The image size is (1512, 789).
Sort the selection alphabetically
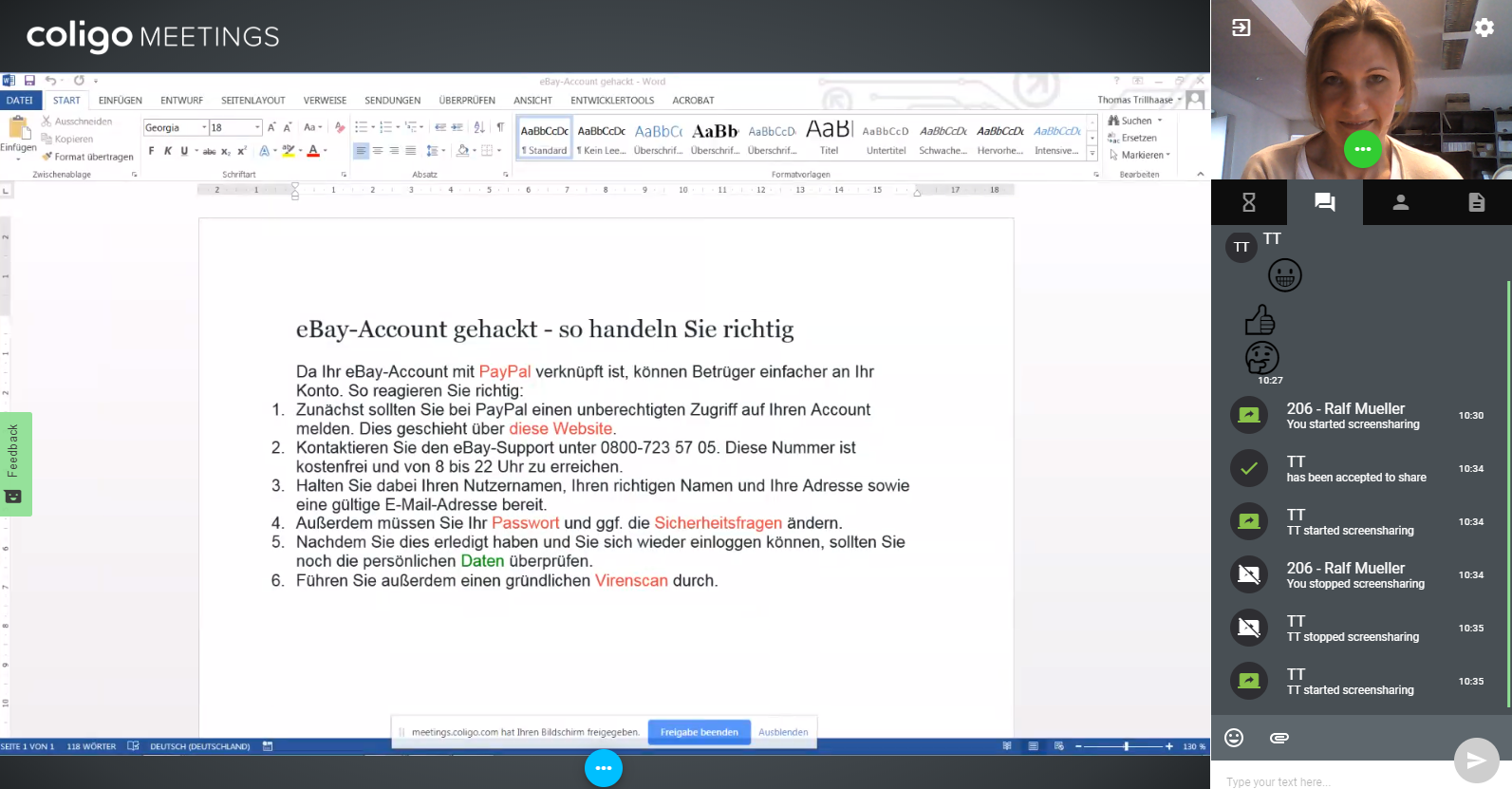[479, 127]
